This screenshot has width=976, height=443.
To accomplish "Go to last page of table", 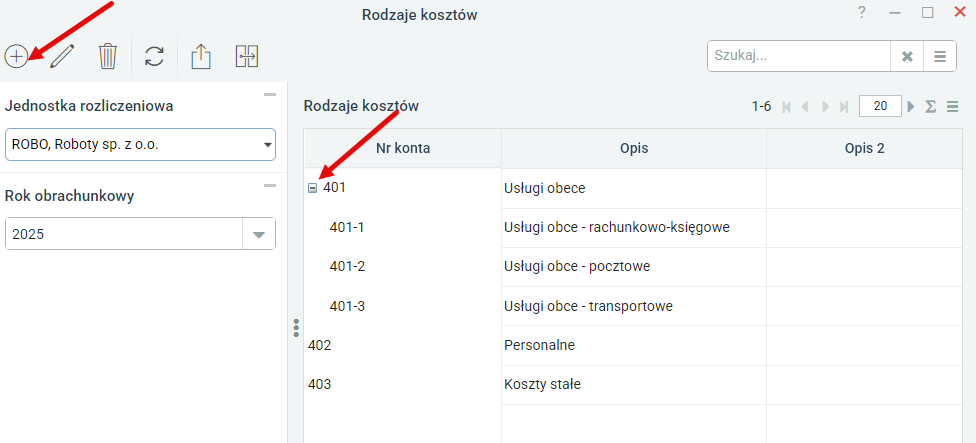I will point(844,106).
